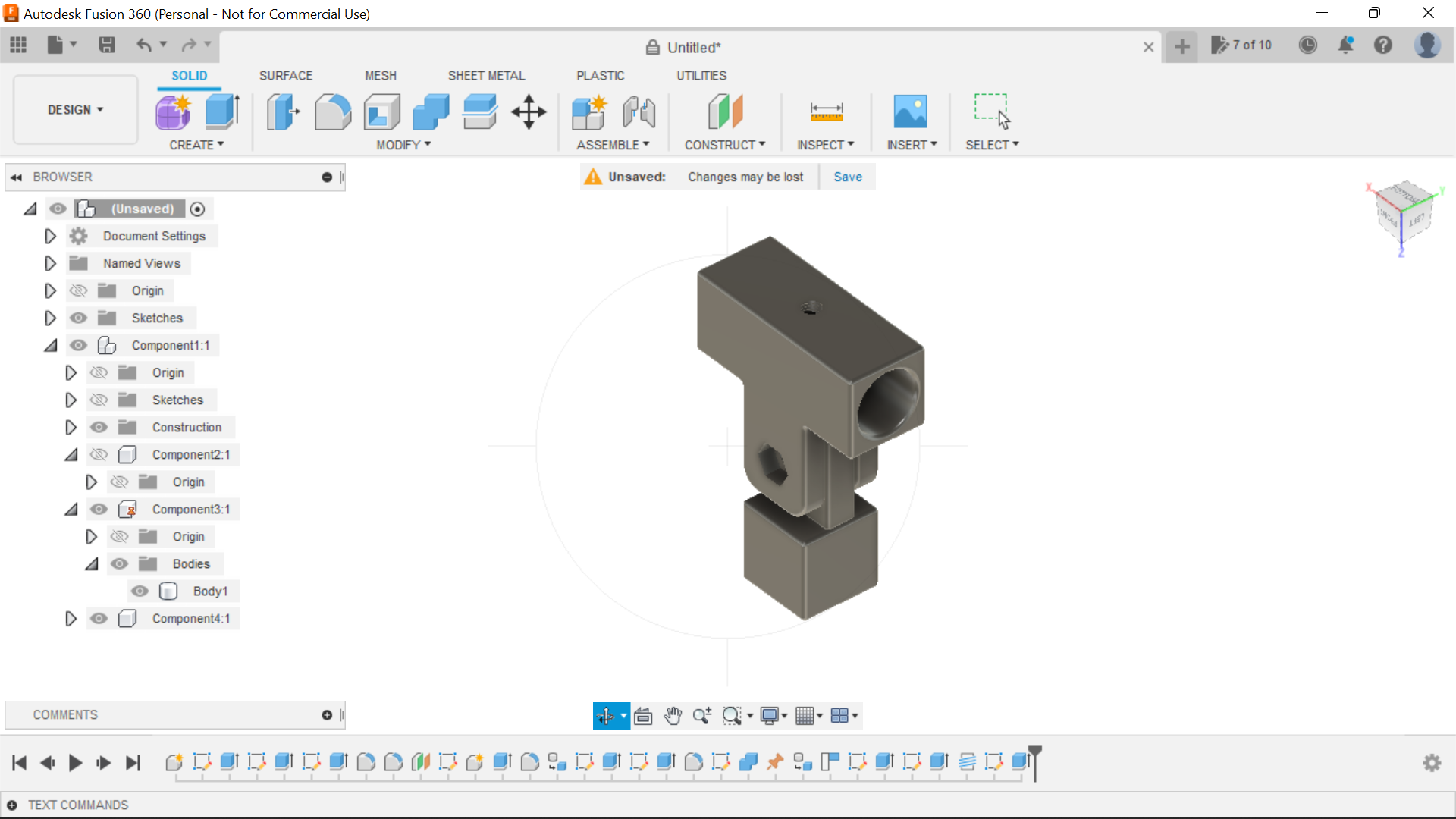Screen dimensions: 1456x819
Task: Select the Fillet tool in Modify
Action: [x=332, y=112]
